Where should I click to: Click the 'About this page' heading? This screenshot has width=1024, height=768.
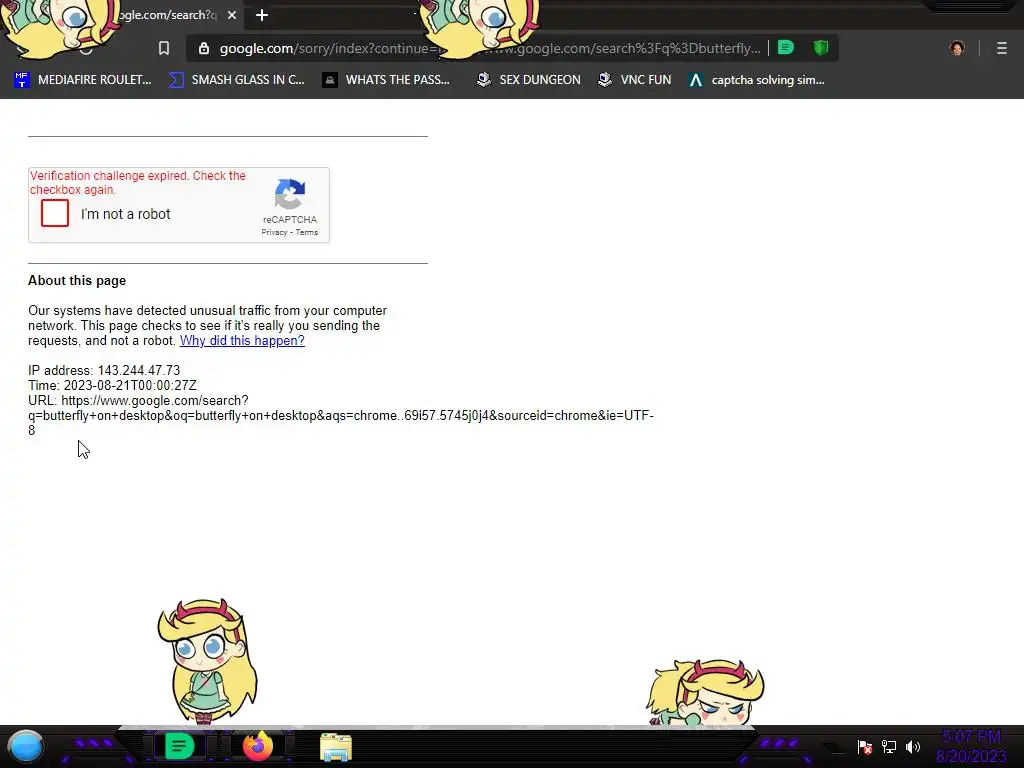(x=77, y=280)
